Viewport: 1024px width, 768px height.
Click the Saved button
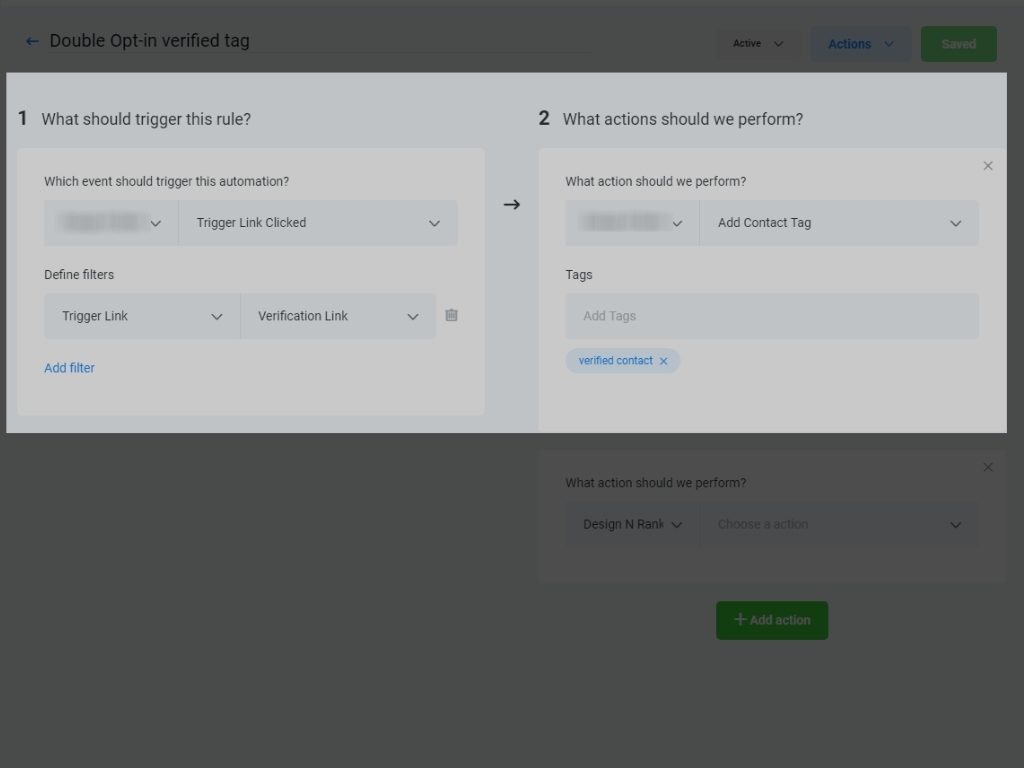tap(958, 44)
